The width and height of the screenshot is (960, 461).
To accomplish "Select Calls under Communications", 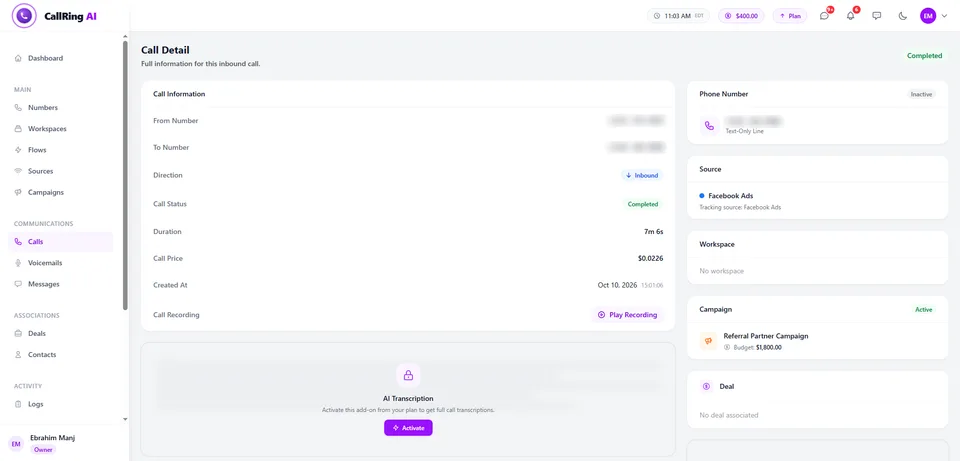I will click(x=61, y=242).
